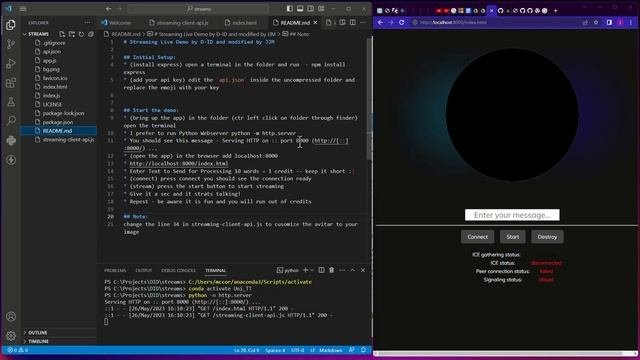This screenshot has height=360, width=640.
Task: Open markdown preview to the side
Action: coord(342,22)
